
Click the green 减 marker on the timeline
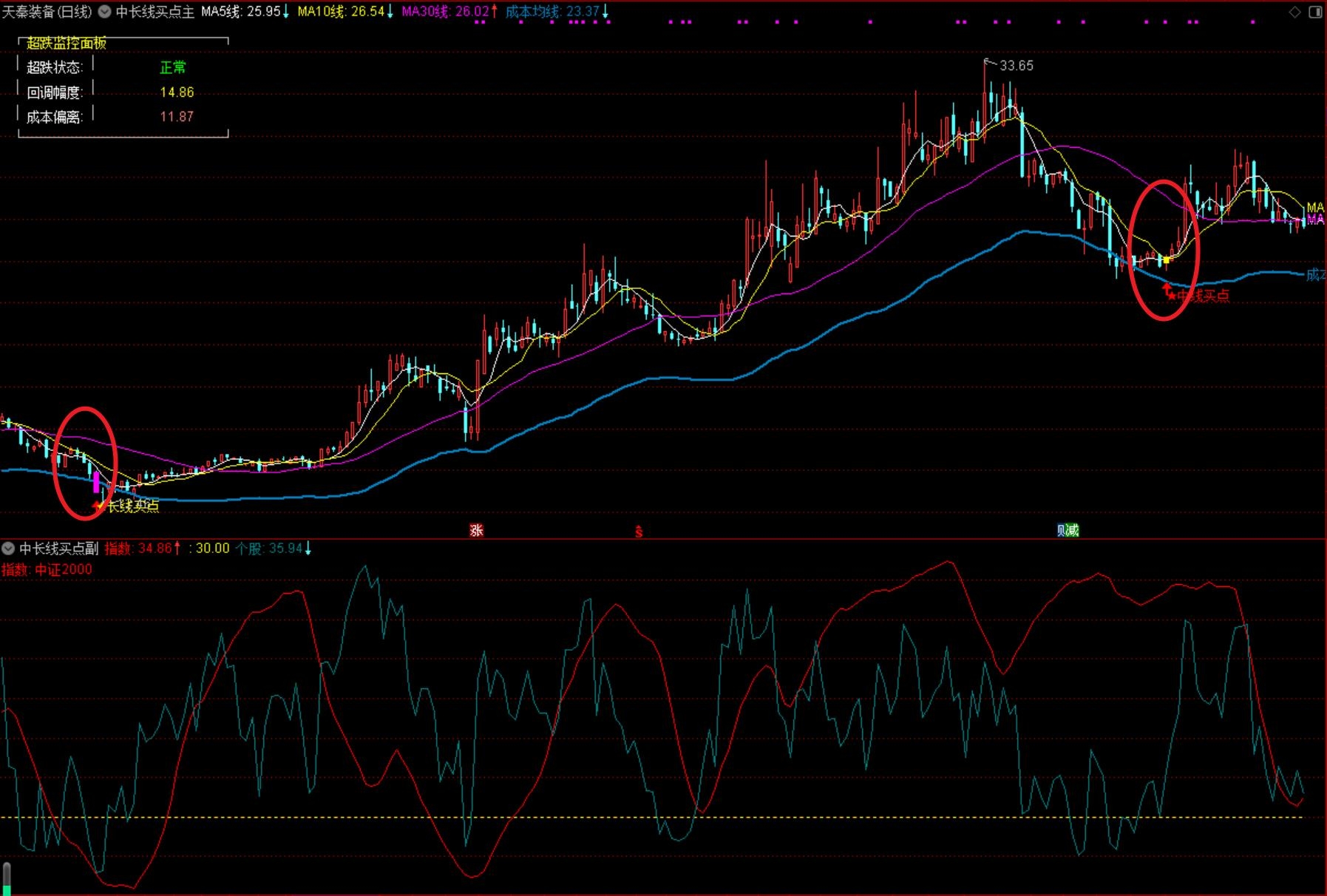point(1073,530)
